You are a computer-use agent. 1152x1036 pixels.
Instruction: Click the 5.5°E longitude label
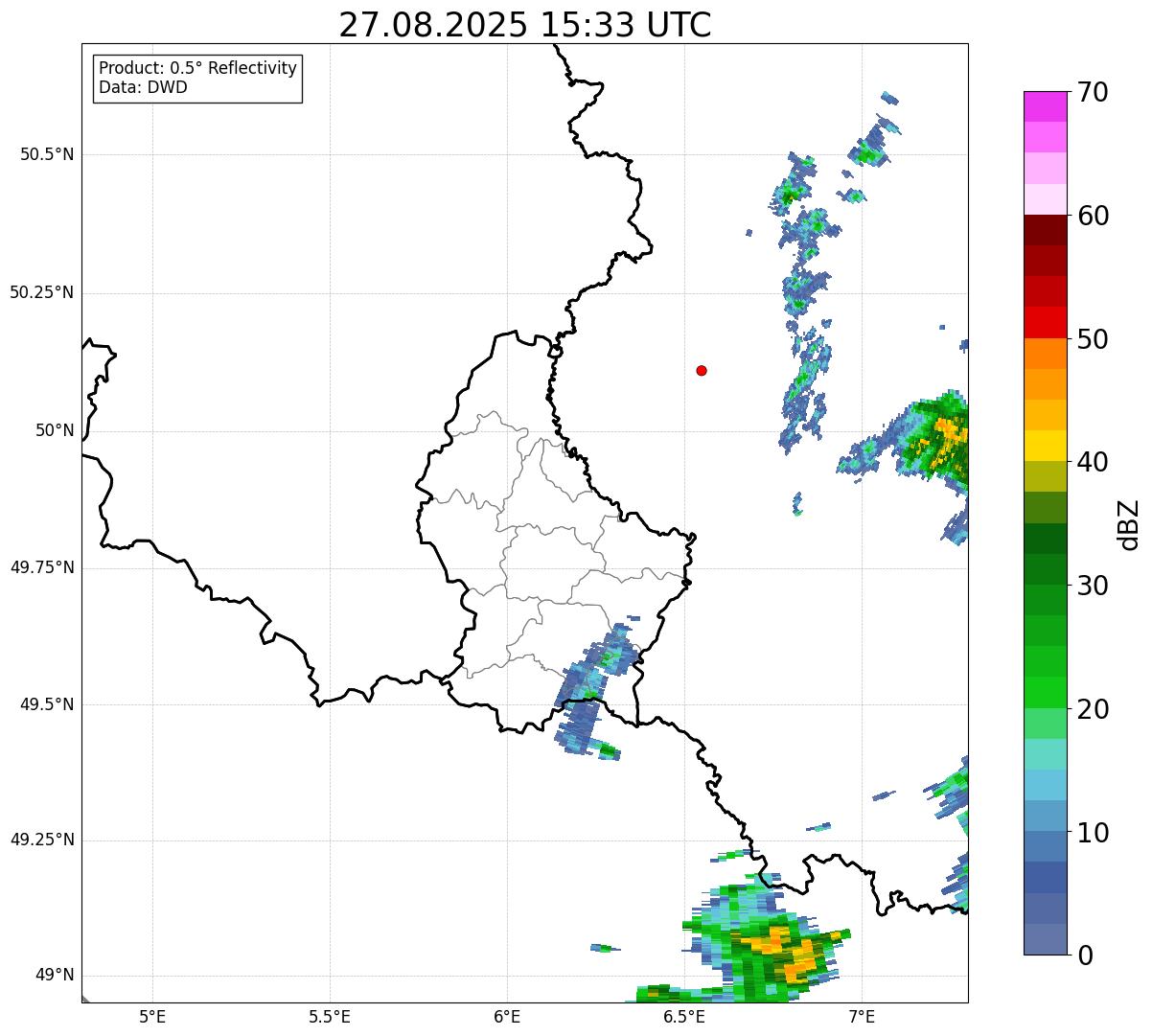click(x=330, y=1016)
